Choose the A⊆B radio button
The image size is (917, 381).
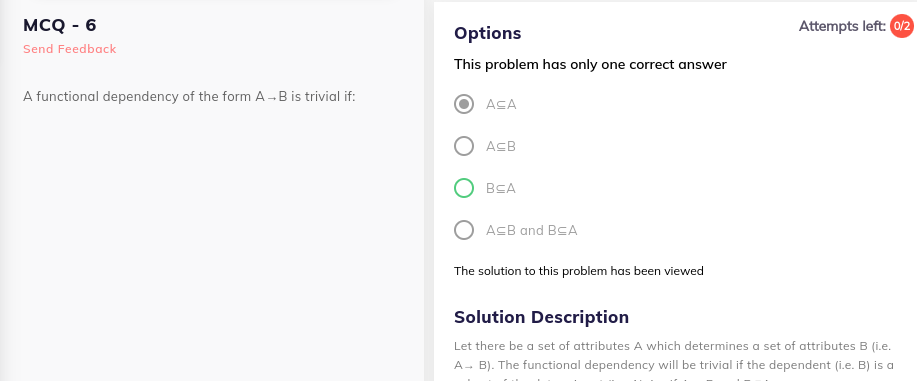[464, 146]
